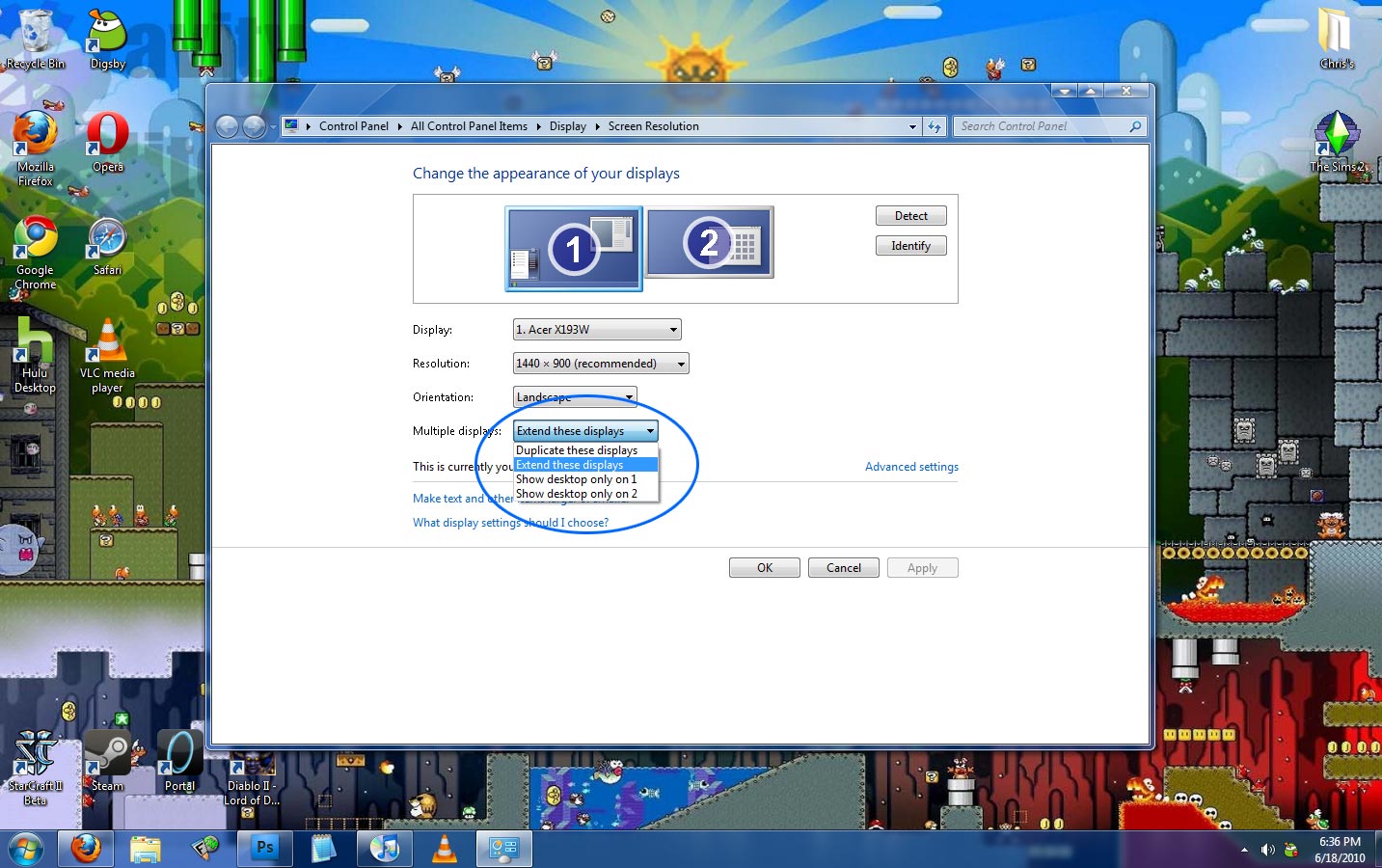Switch to the Screen Resolution taskbar button
1382x868 pixels.
[504, 850]
